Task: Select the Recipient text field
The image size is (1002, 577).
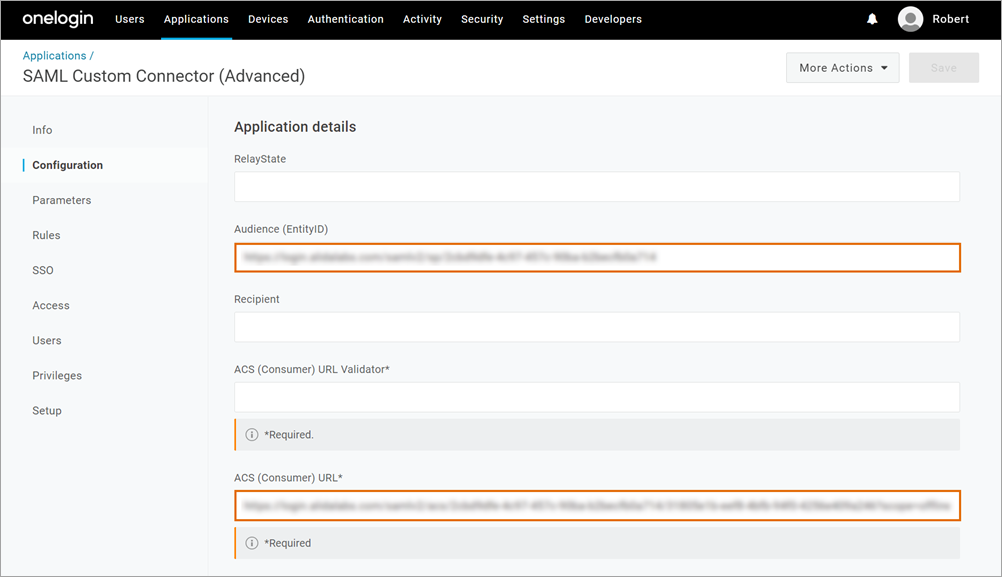Action: 596,327
